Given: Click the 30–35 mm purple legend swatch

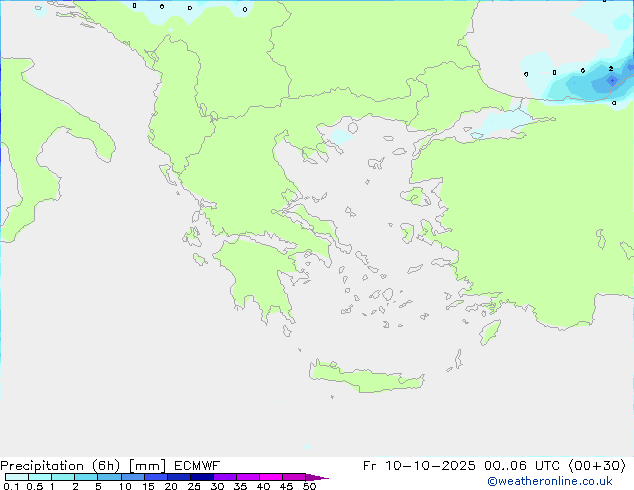Looking at the screenshot, I should (x=225, y=477).
